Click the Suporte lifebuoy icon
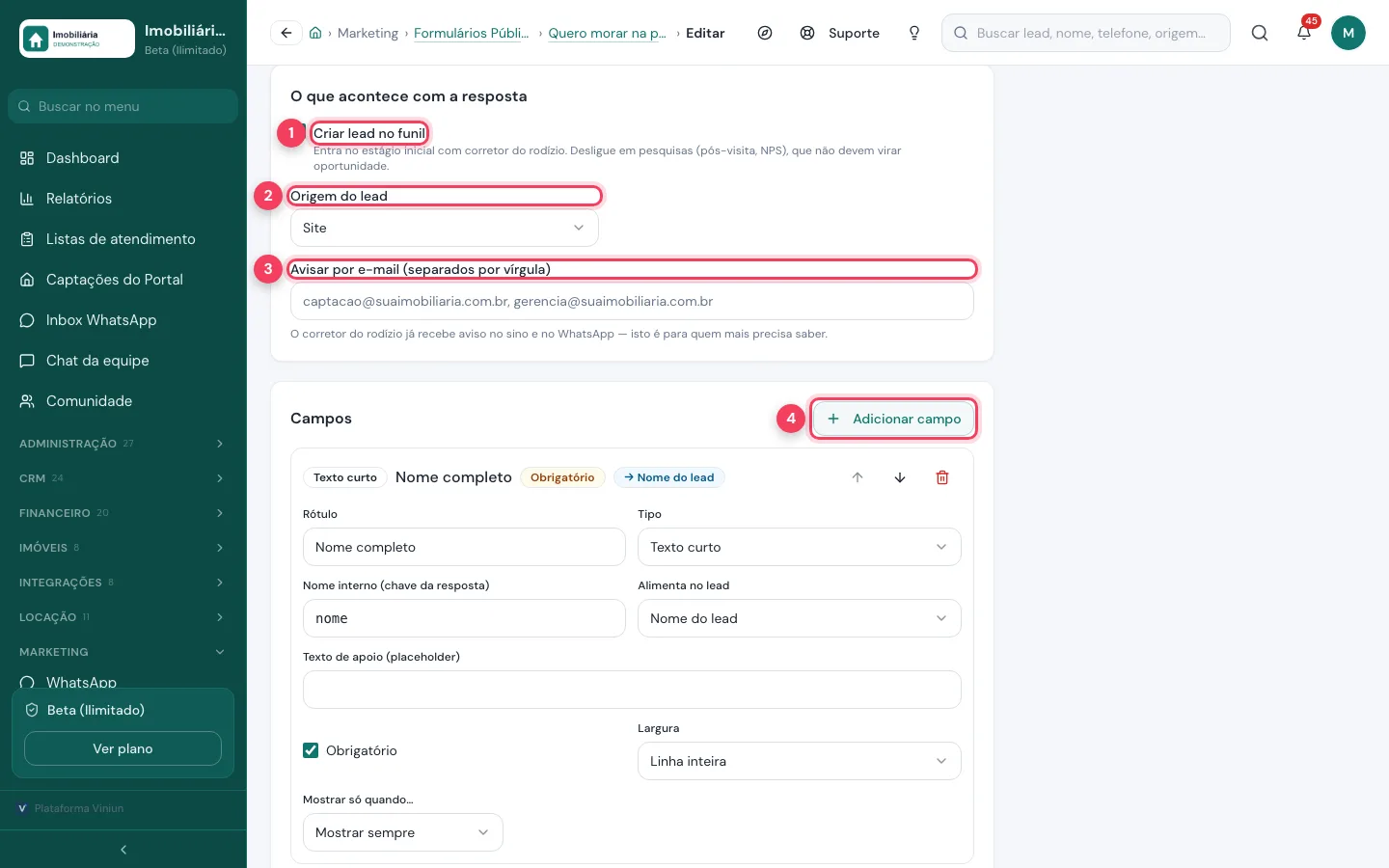The height and width of the screenshot is (868, 1389). click(807, 33)
